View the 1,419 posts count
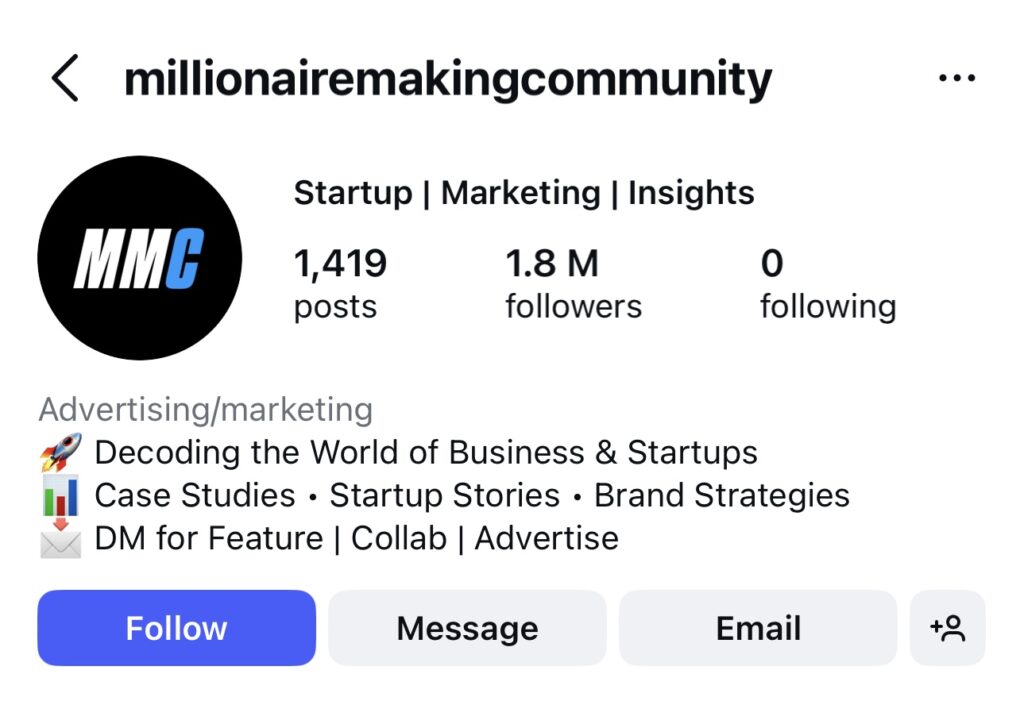The width and height of the screenshot is (1024, 701). (x=340, y=284)
